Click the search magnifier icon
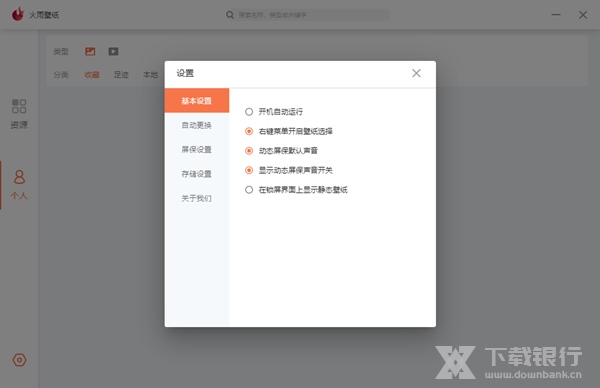This screenshot has height=388, width=600. 230,15
